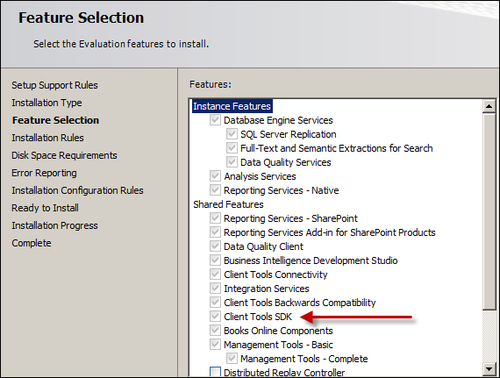Toggle Full-Text and Semantic Extractions checkbox
500x378 pixels.
[232, 148]
